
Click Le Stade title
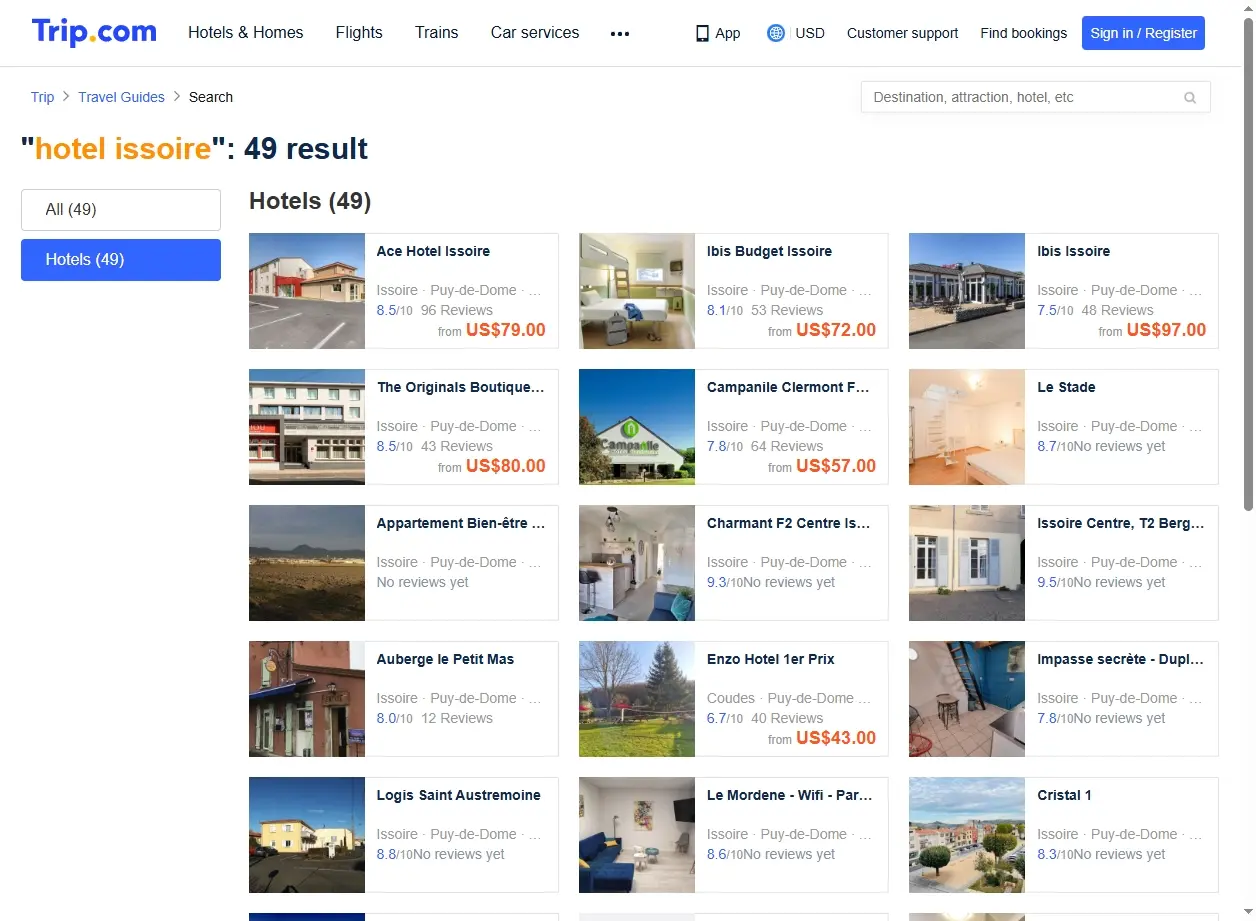click(x=1066, y=387)
